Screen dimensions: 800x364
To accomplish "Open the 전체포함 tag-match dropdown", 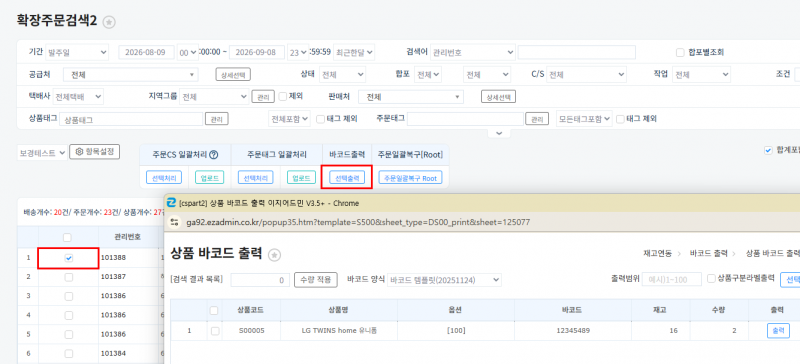I will coord(289,119).
